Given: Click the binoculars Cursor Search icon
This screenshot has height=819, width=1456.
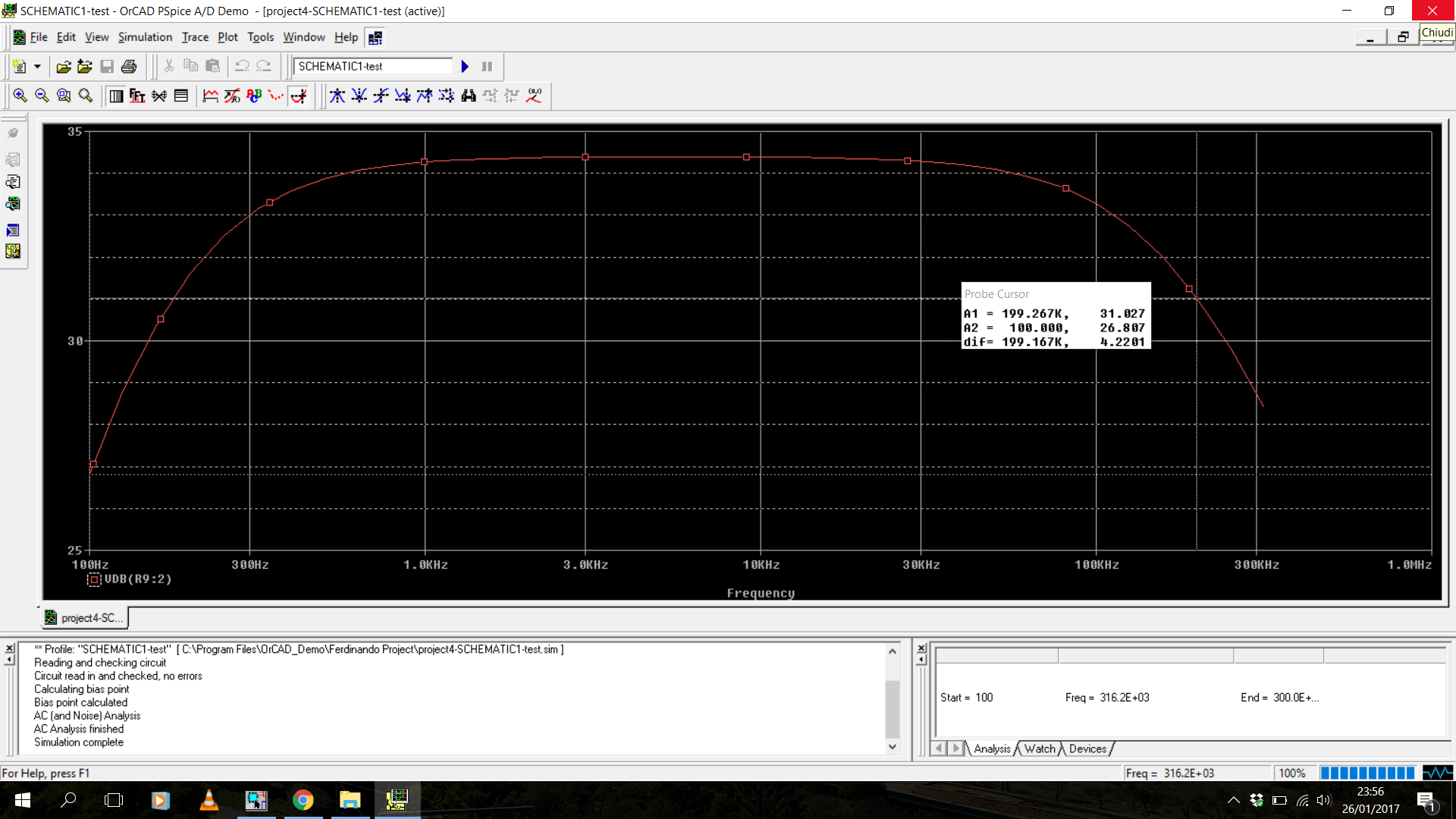Looking at the screenshot, I should [x=469, y=96].
